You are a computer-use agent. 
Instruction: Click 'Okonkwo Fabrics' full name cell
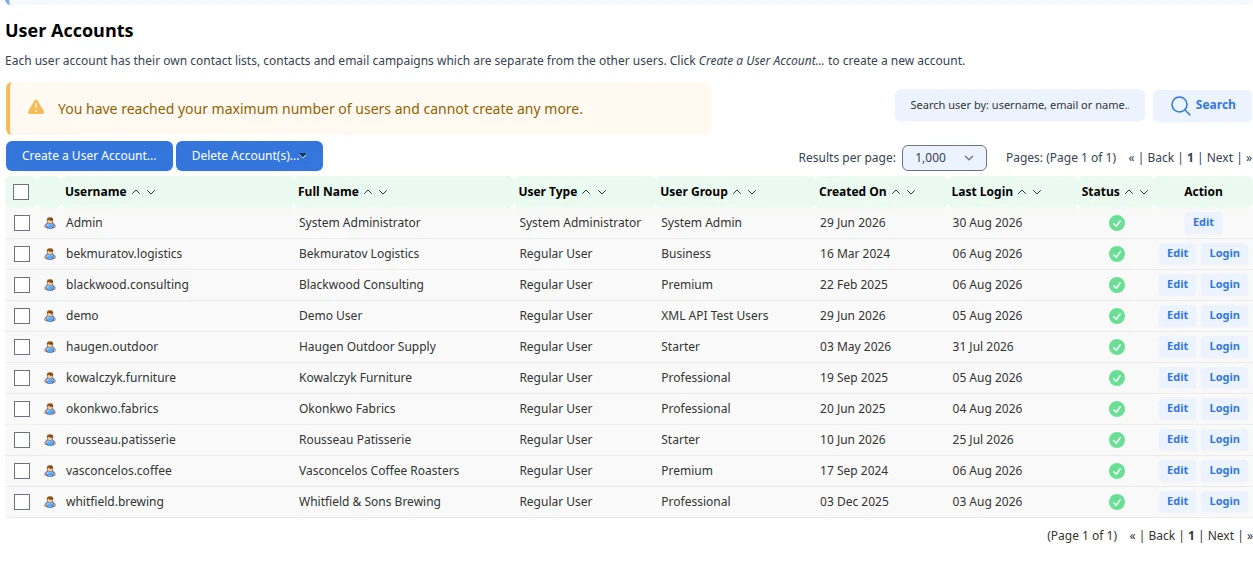point(347,409)
